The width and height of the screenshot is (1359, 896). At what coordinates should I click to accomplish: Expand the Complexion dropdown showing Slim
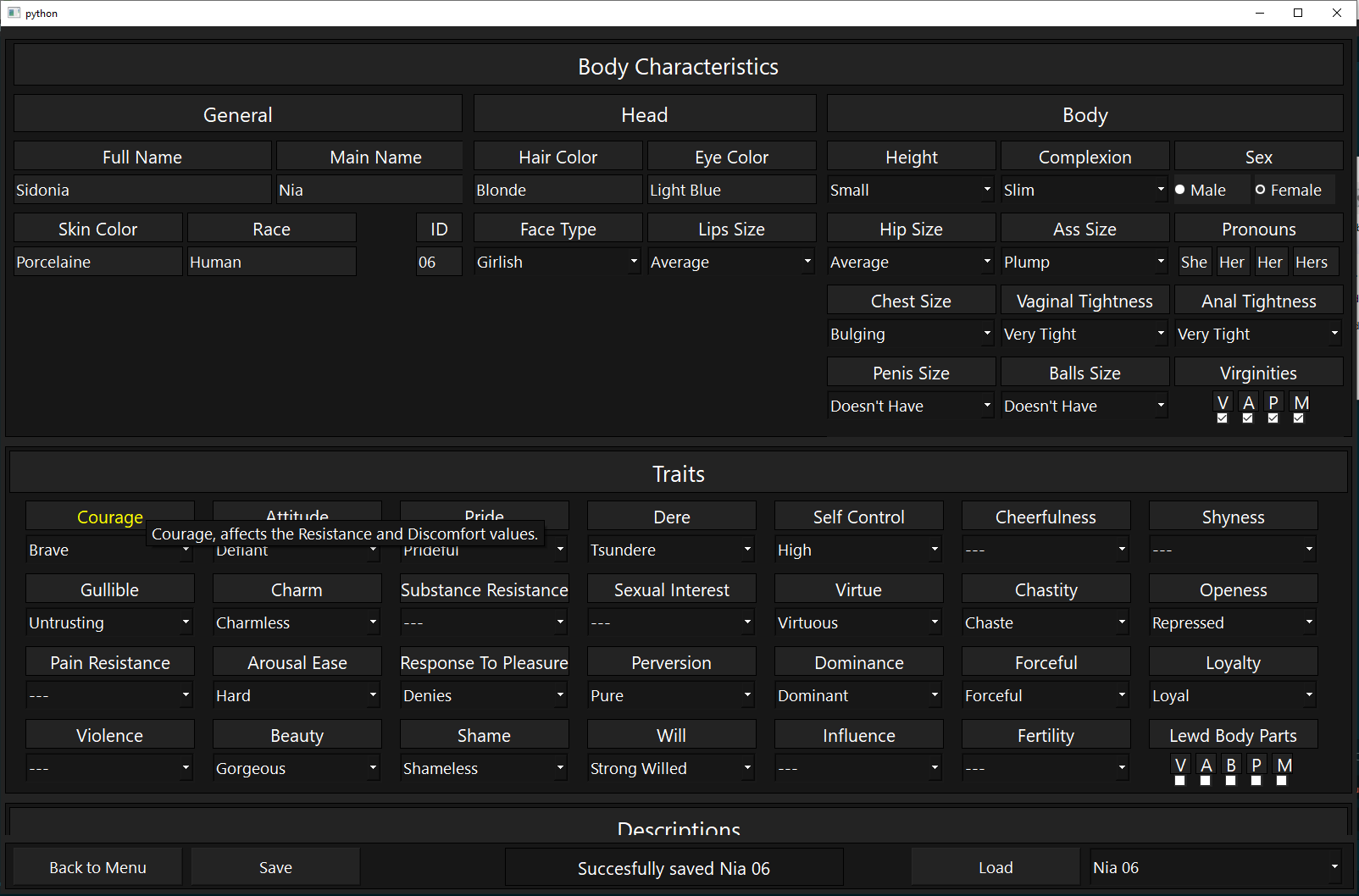click(x=1084, y=191)
